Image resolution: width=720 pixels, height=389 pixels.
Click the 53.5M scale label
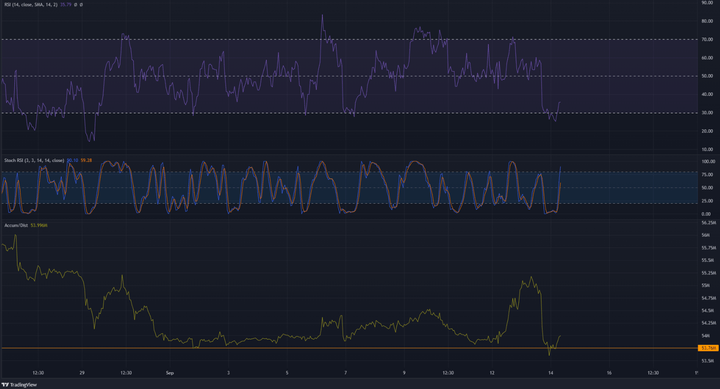pyautogui.click(x=707, y=361)
